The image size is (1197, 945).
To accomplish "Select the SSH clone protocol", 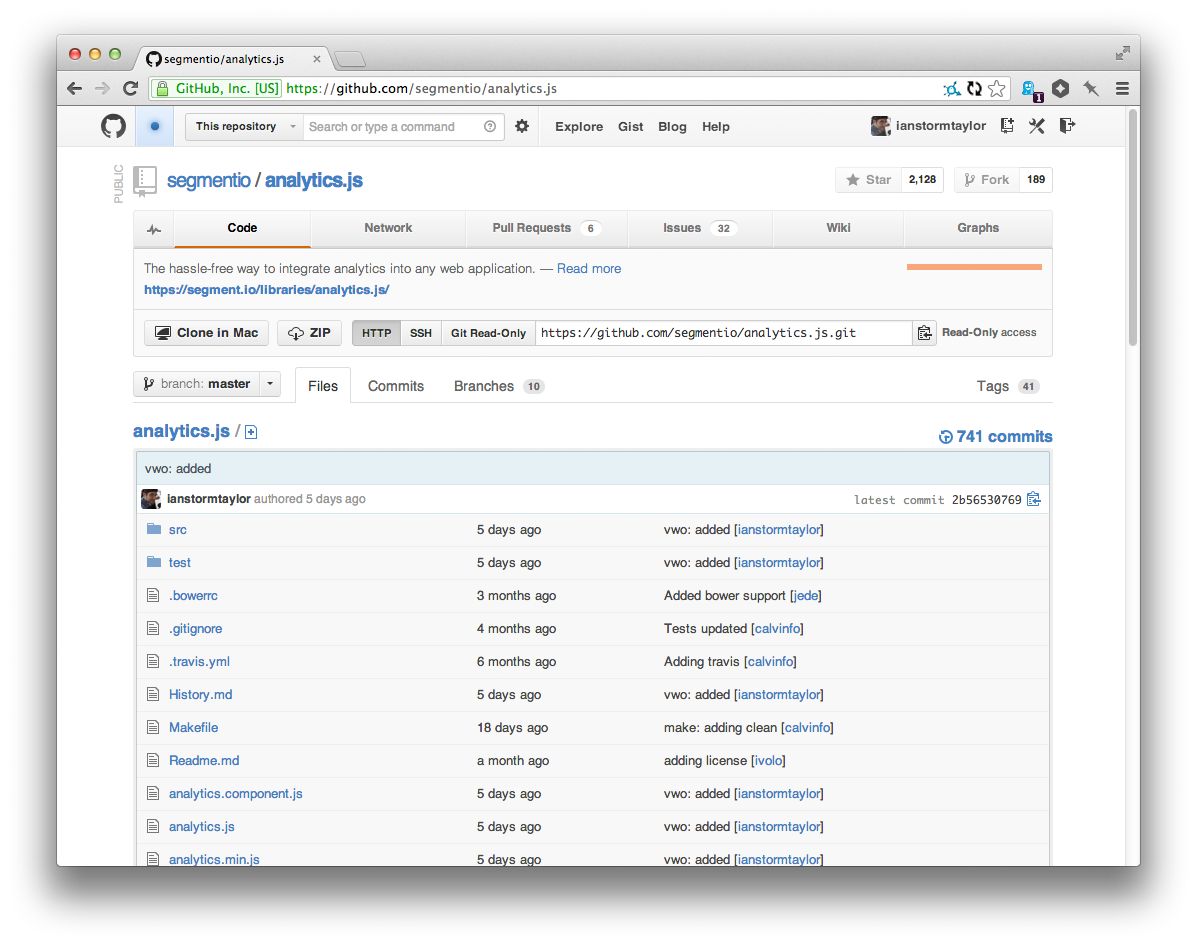I will 421,333.
